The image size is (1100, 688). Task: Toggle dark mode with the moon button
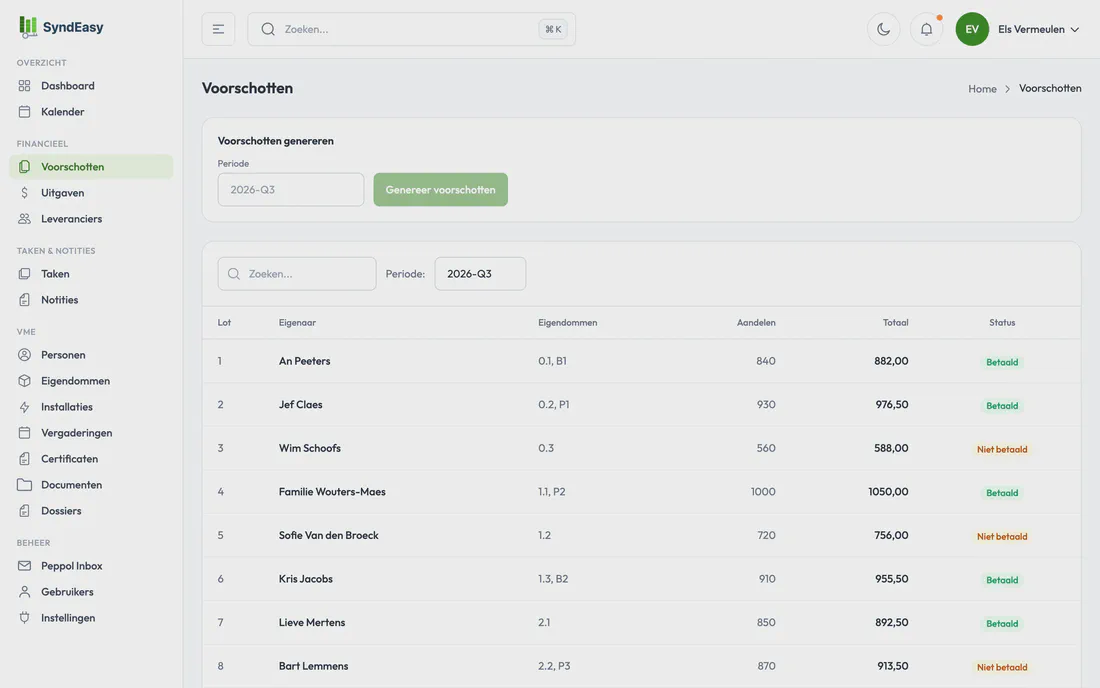click(883, 29)
